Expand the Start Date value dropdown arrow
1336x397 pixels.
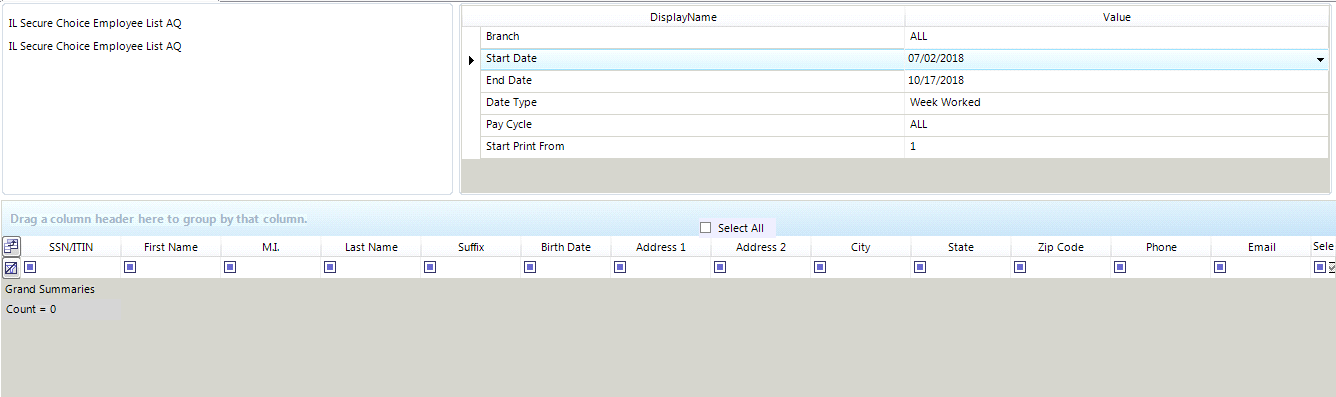[1320, 60]
